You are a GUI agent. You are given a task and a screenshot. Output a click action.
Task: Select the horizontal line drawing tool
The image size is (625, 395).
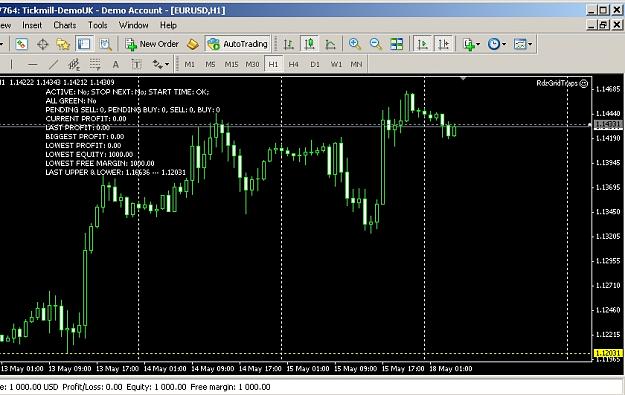[33, 64]
